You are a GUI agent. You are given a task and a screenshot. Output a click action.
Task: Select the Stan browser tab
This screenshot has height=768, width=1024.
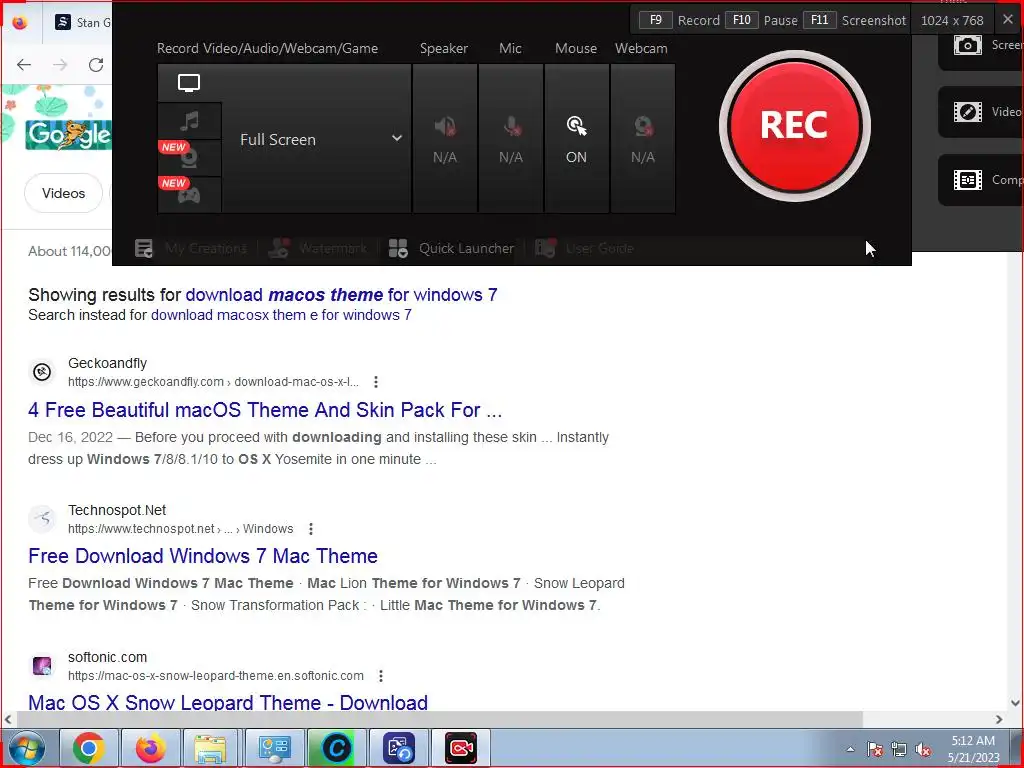point(83,22)
